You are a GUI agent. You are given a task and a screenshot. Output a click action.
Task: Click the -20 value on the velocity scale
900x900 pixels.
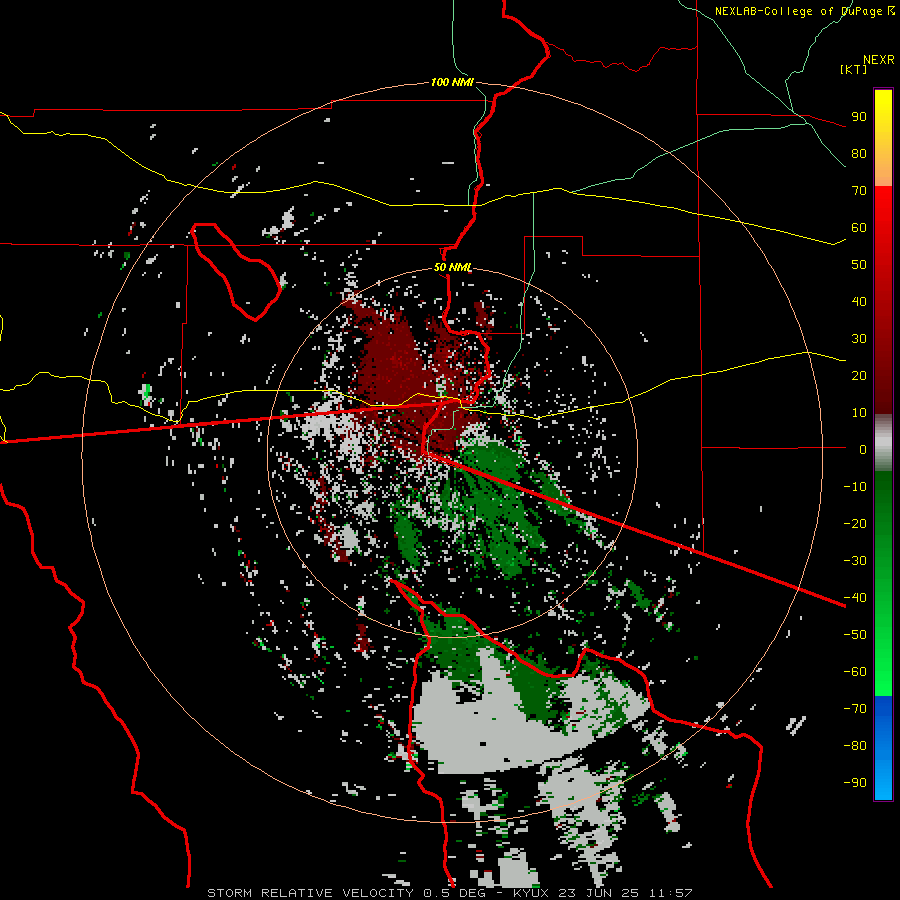click(x=855, y=523)
